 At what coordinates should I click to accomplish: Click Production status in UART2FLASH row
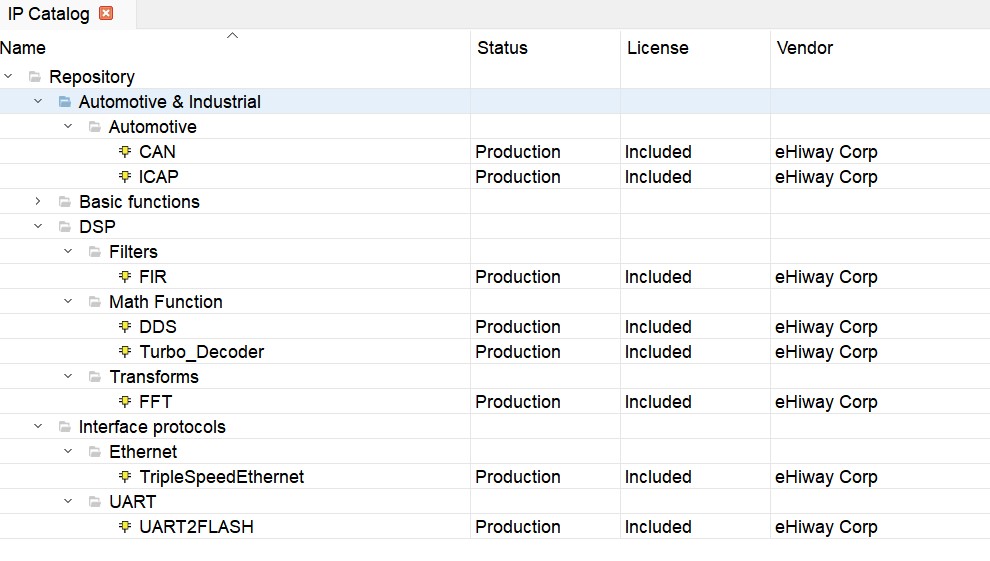click(x=518, y=527)
